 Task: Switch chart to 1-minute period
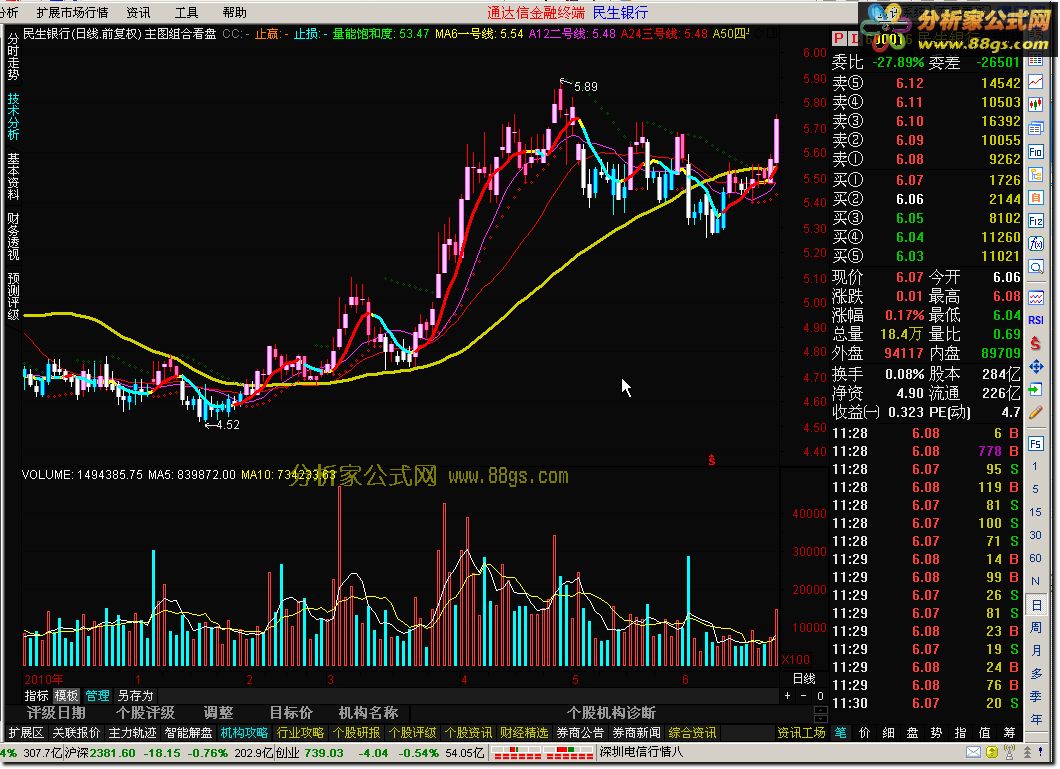pyautogui.click(x=1036, y=466)
